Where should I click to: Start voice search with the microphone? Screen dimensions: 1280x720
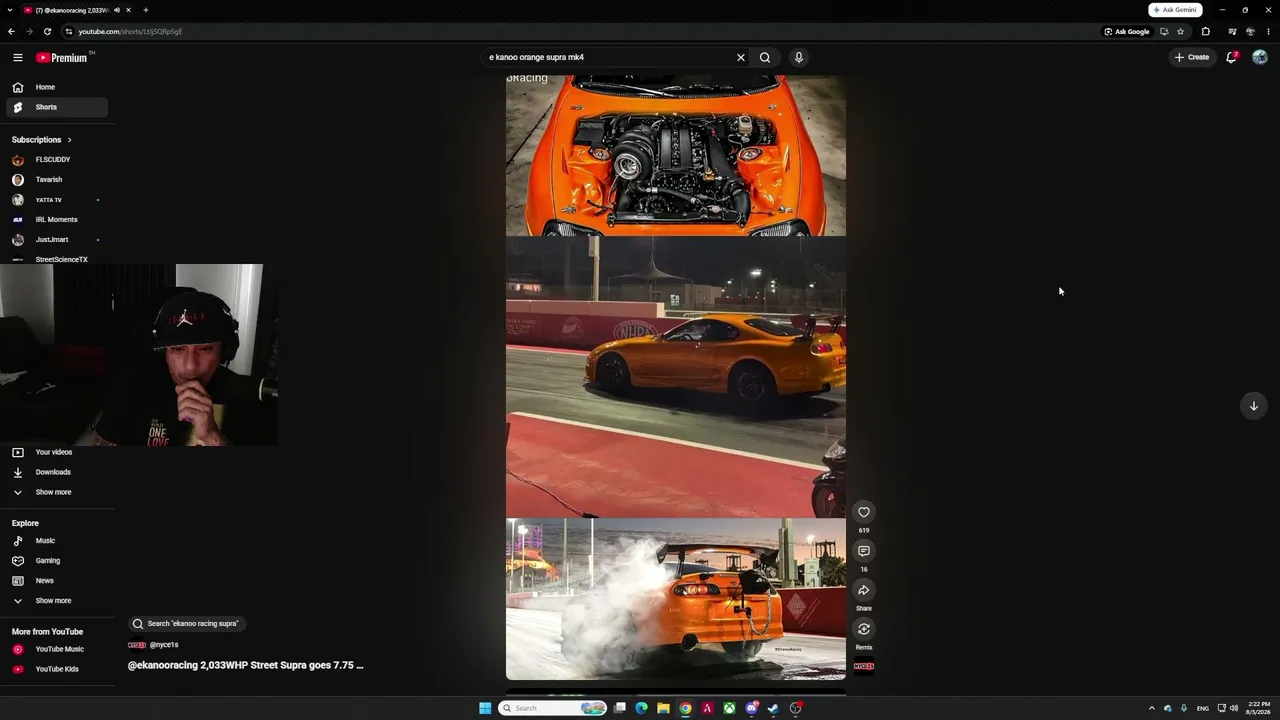798,57
